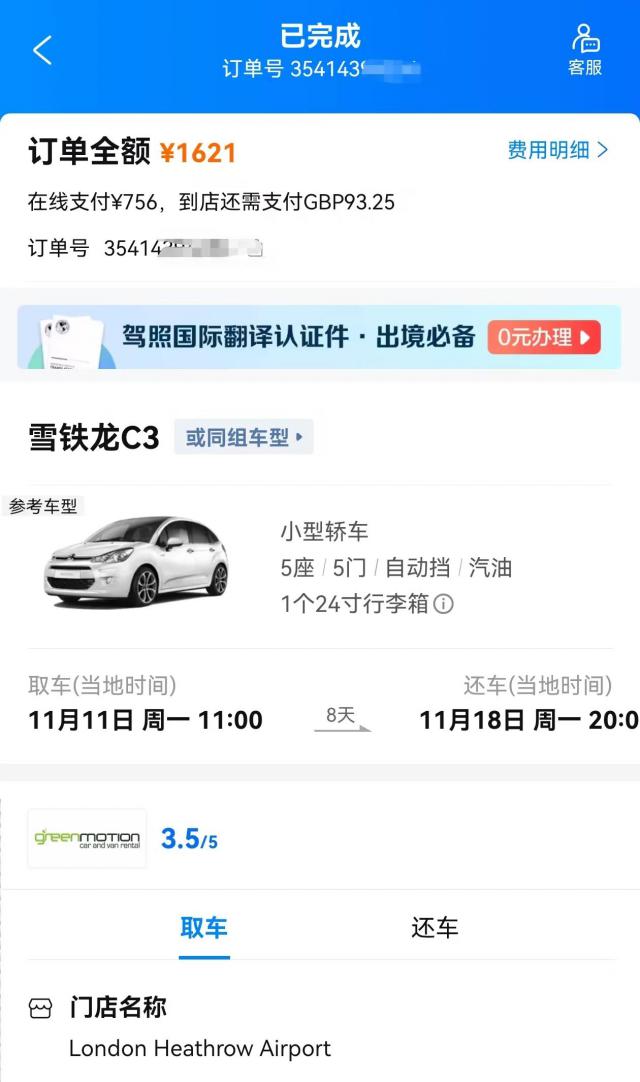
Task: Tap the 3.5/5 supplier rating
Action: tap(189, 839)
